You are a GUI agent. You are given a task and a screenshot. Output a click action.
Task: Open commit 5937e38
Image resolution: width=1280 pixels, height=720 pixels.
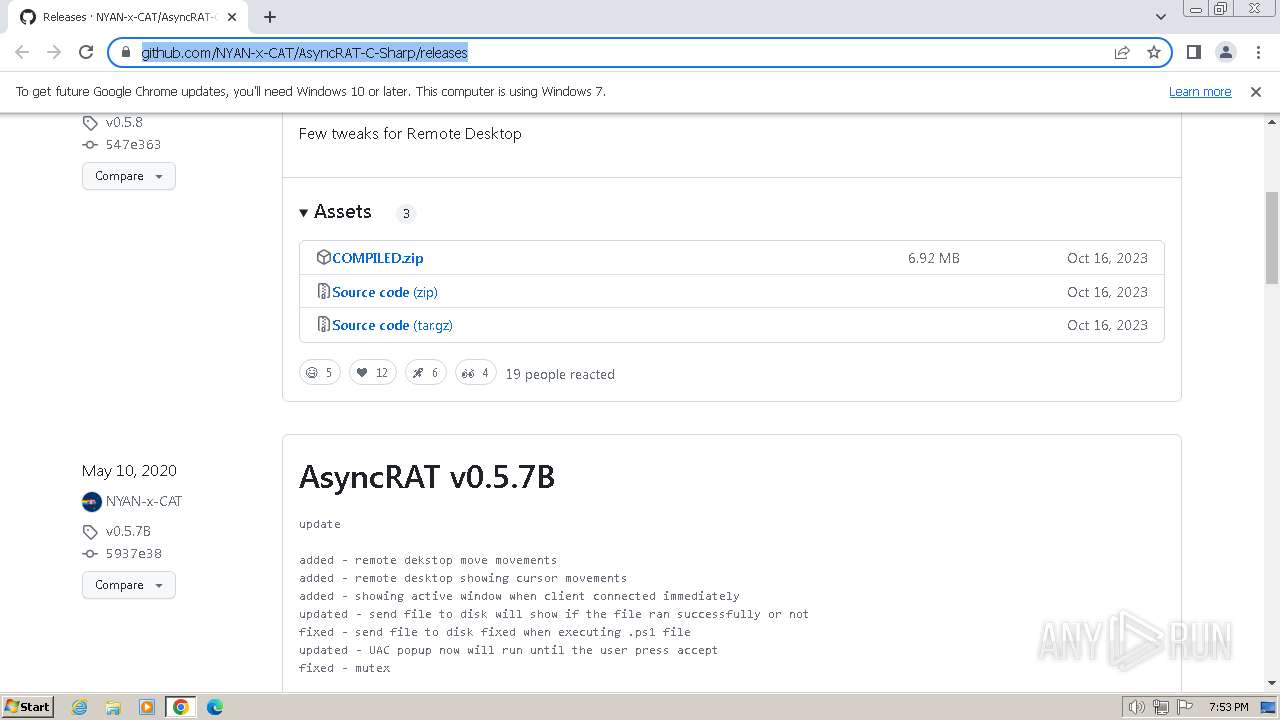(x=133, y=553)
